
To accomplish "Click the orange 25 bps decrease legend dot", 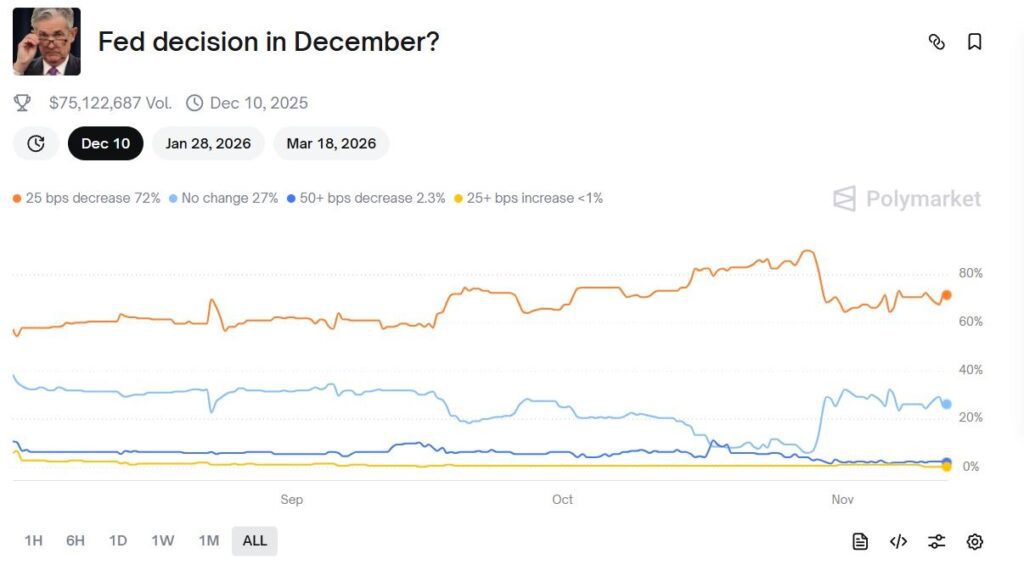I will click(17, 199).
